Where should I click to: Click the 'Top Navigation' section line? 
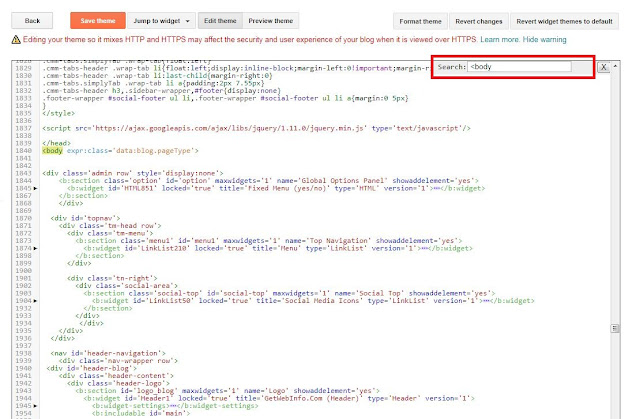click(269, 241)
